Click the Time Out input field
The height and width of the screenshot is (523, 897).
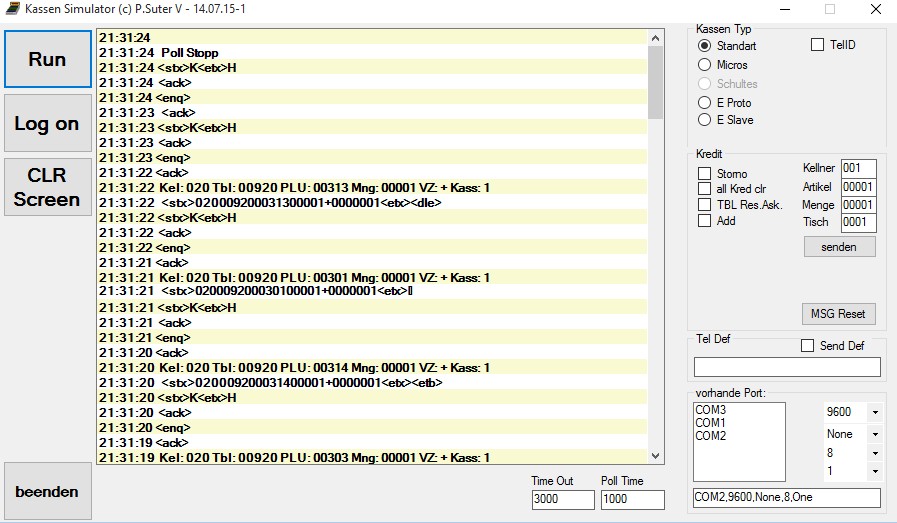[x=562, y=499]
